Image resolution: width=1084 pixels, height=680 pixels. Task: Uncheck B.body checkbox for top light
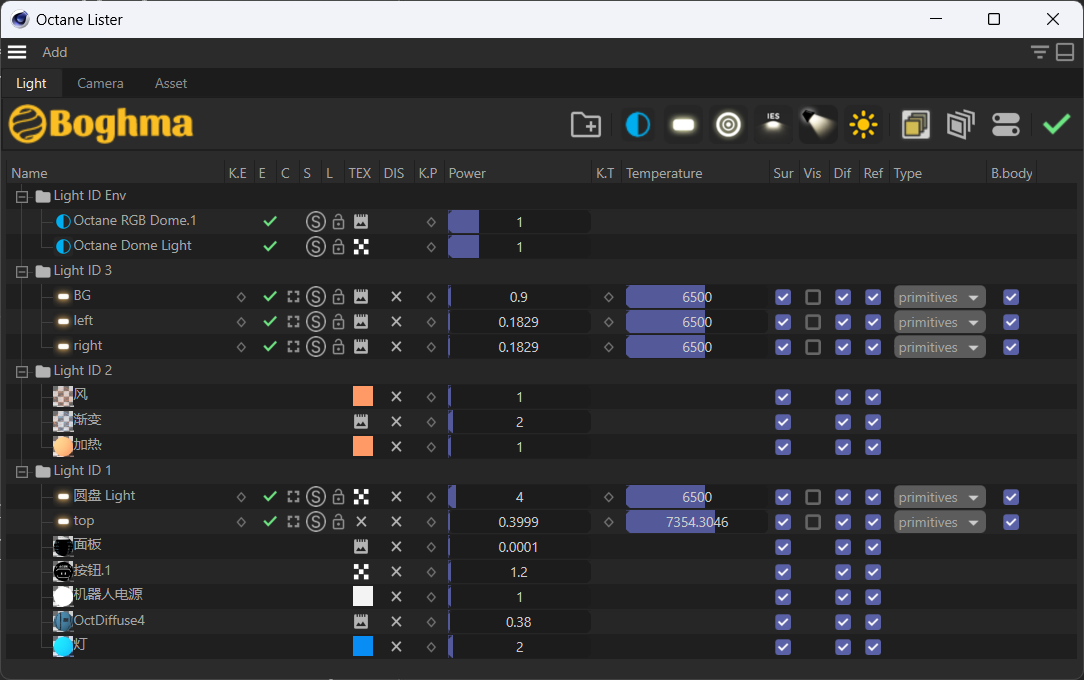[x=1011, y=522]
